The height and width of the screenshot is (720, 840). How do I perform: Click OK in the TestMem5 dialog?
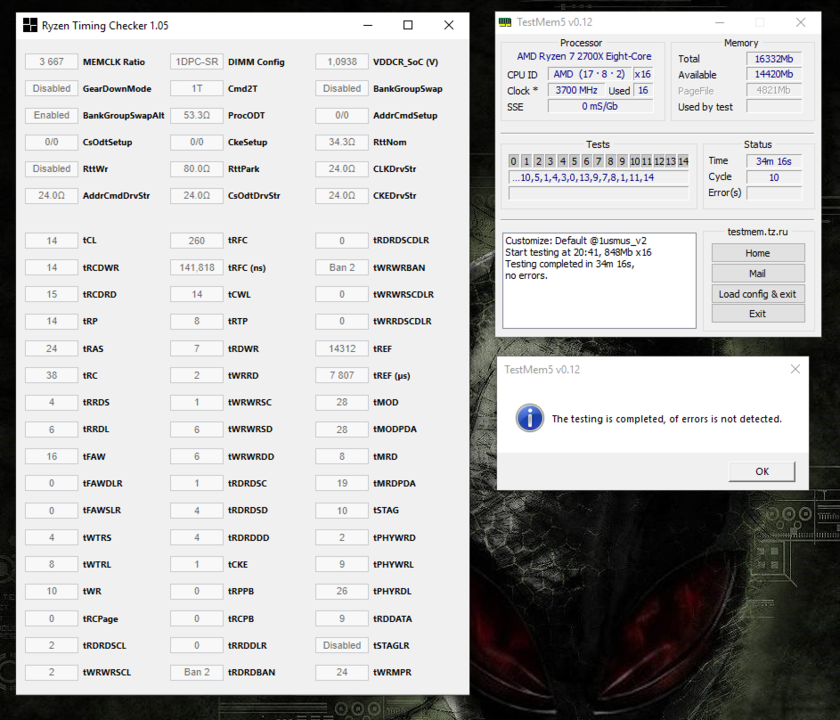tap(762, 471)
